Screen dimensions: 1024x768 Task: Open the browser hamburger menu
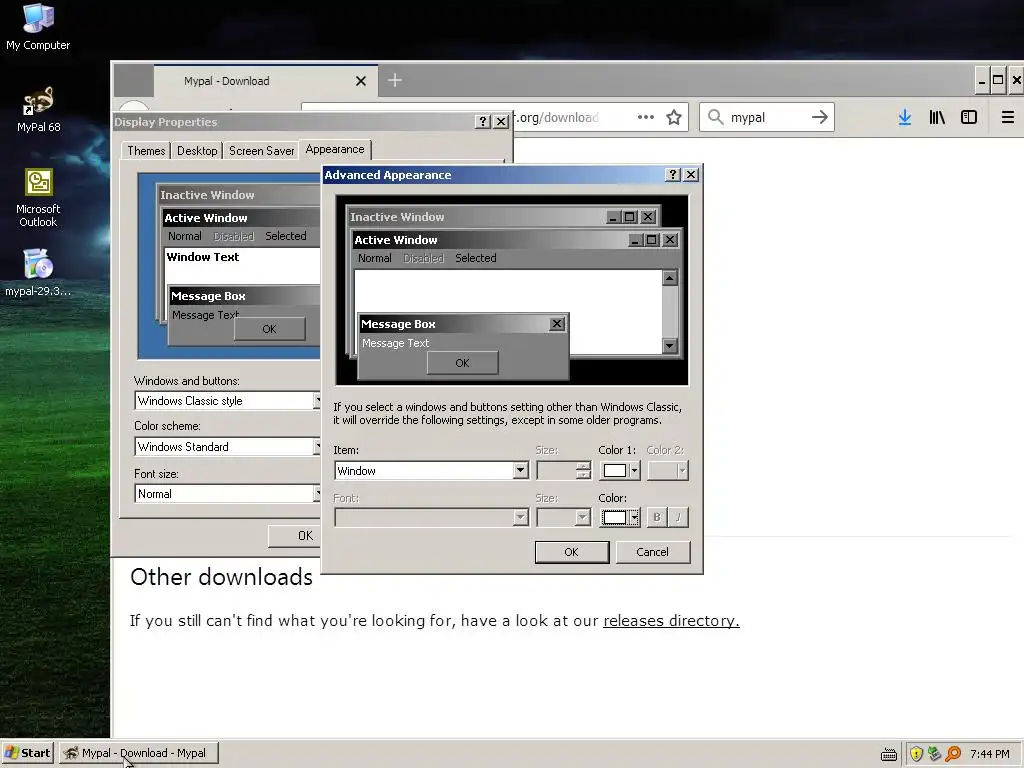tap(1008, 118)
